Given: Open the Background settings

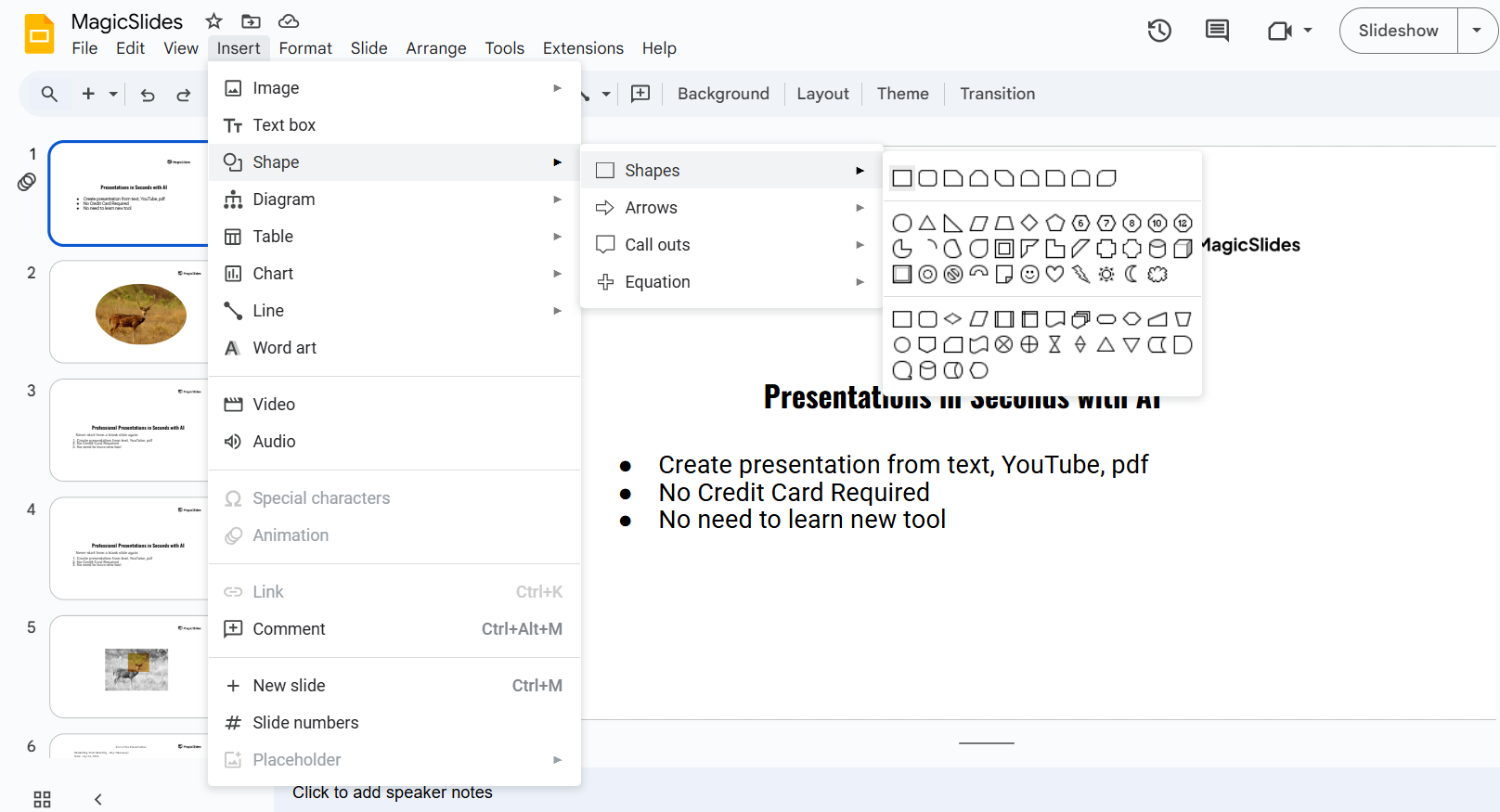Looking at the screenshot, I should point(723,94).
